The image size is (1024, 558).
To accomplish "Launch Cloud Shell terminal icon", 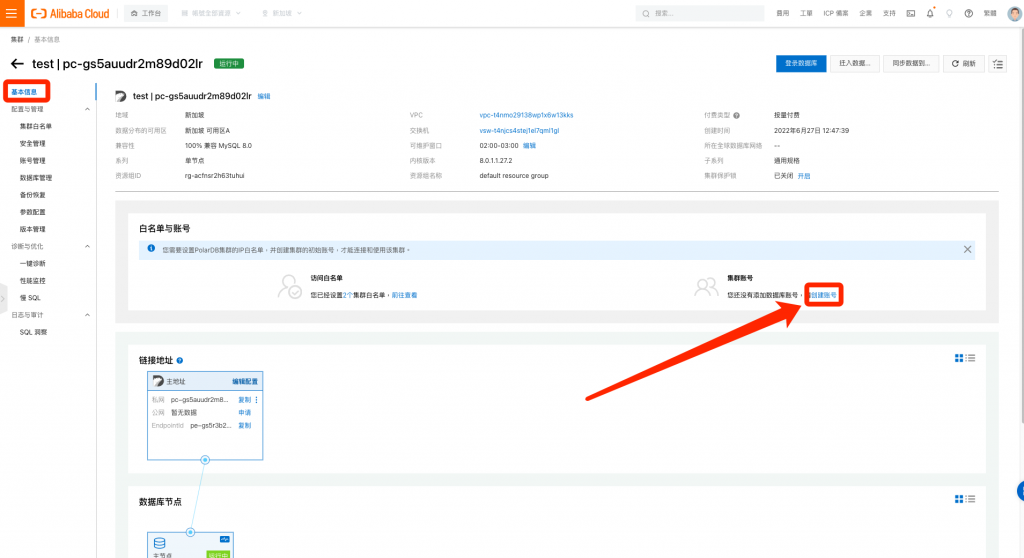I will click(x=910, y=13).
